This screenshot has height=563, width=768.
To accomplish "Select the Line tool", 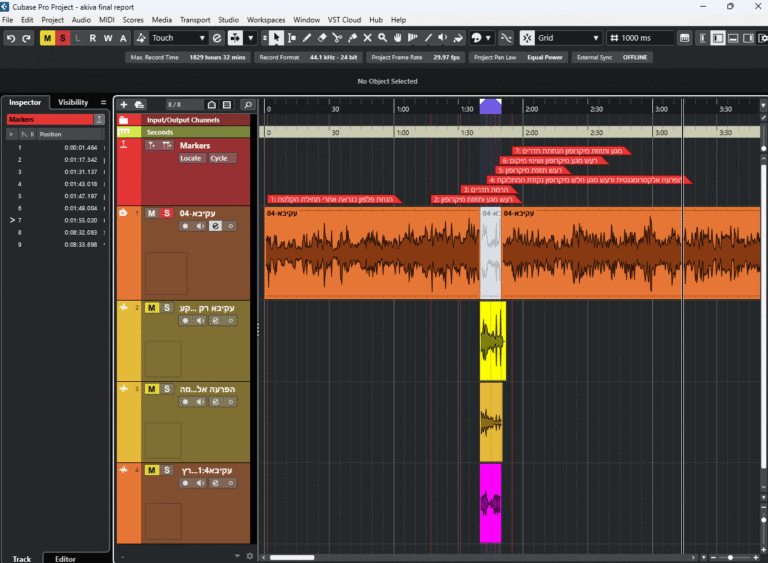I will [x=428, y=38].
